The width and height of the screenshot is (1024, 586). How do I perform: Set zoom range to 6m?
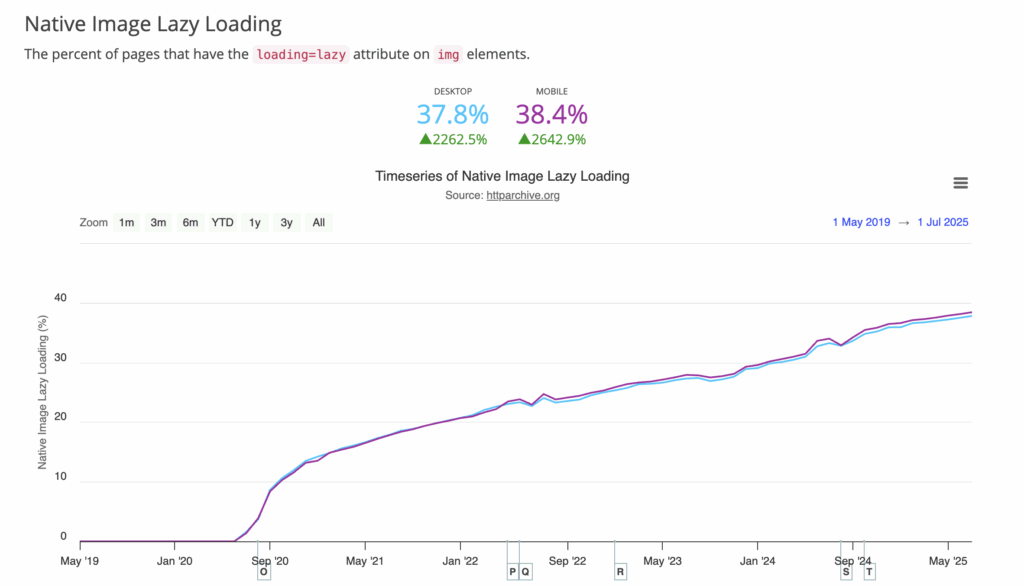pos(190,223)
